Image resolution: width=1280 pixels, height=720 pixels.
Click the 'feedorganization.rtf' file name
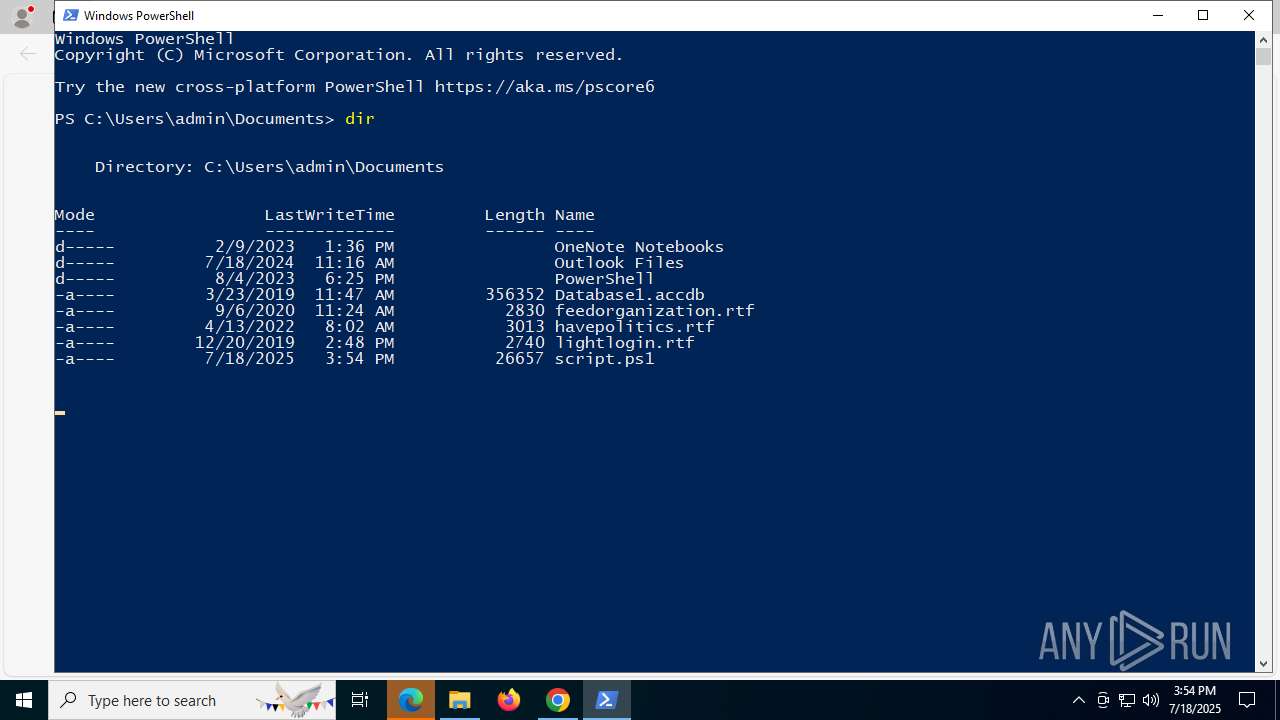pyautogui.click(x=654, y=311)
